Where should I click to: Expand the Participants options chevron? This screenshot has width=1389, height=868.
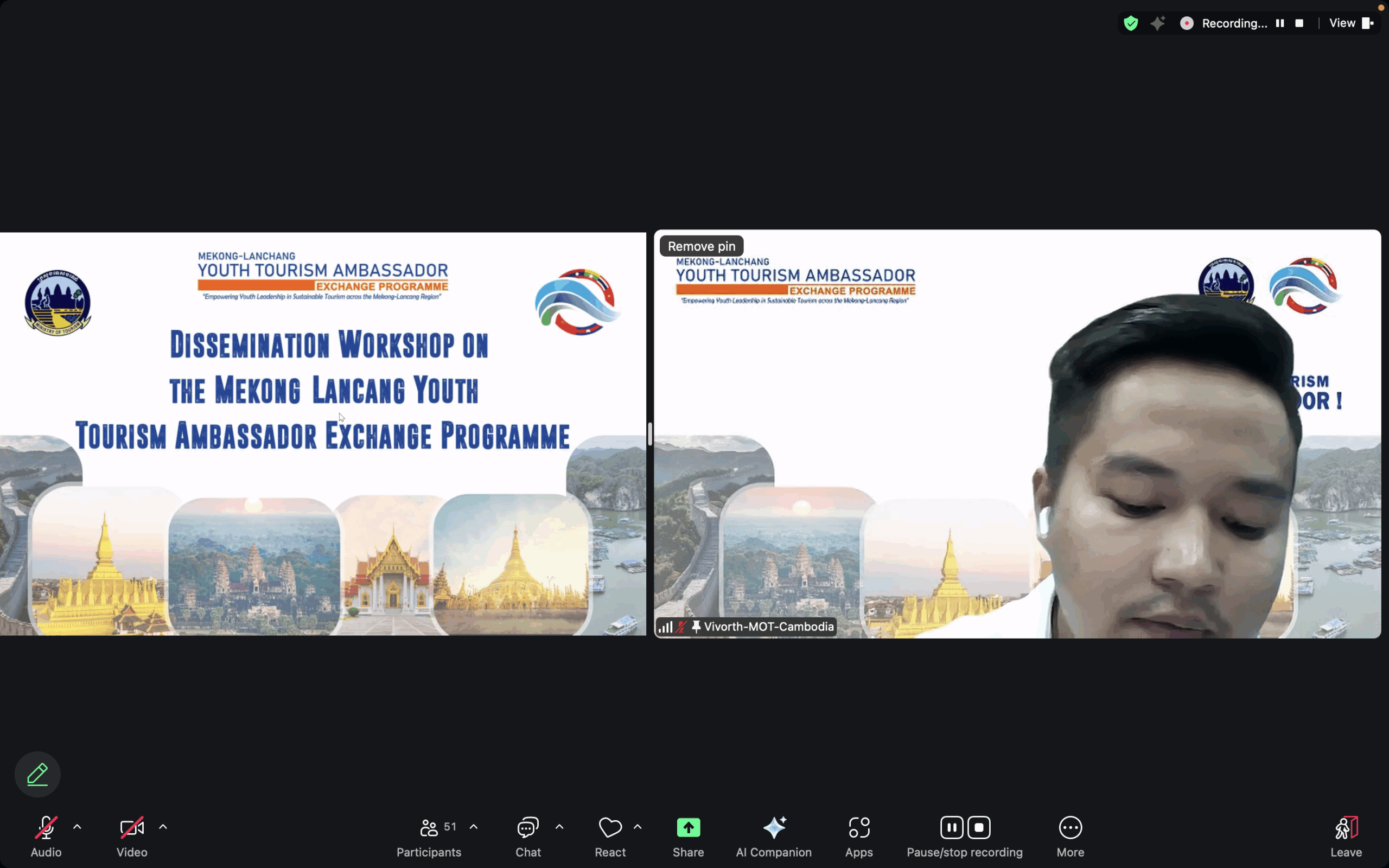pyautogui.click(x=474, y=827)
